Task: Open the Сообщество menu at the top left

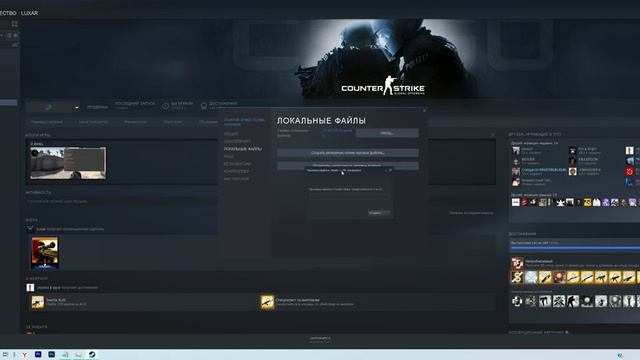Action: pos(8,13)
